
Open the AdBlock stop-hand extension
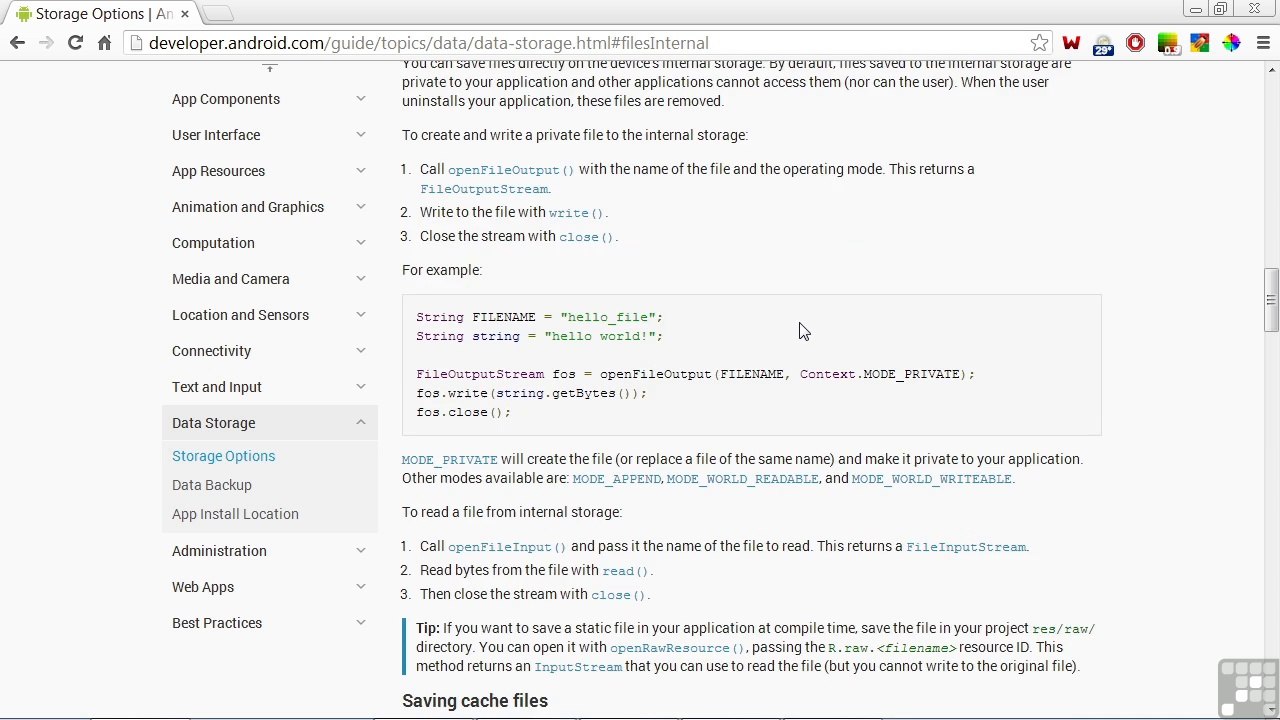tap(1135, 43)
